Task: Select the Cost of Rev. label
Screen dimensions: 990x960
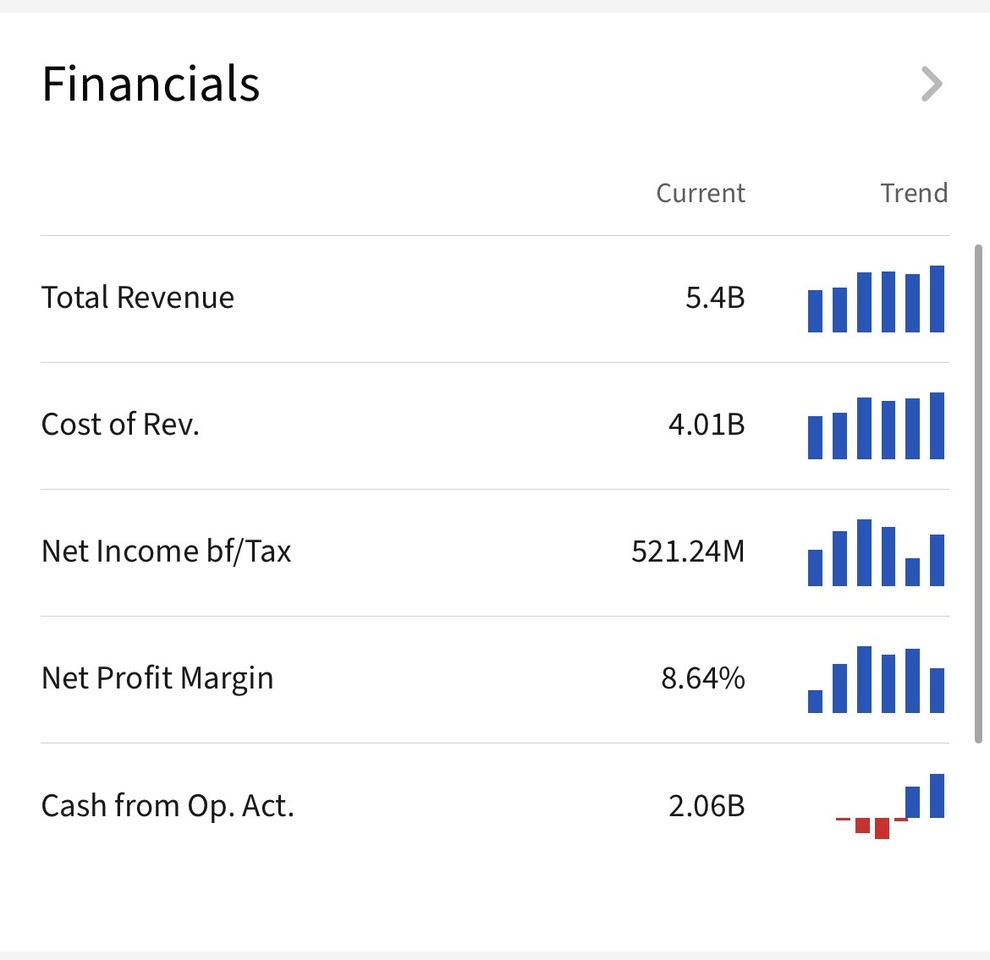Action: [120, 425]
